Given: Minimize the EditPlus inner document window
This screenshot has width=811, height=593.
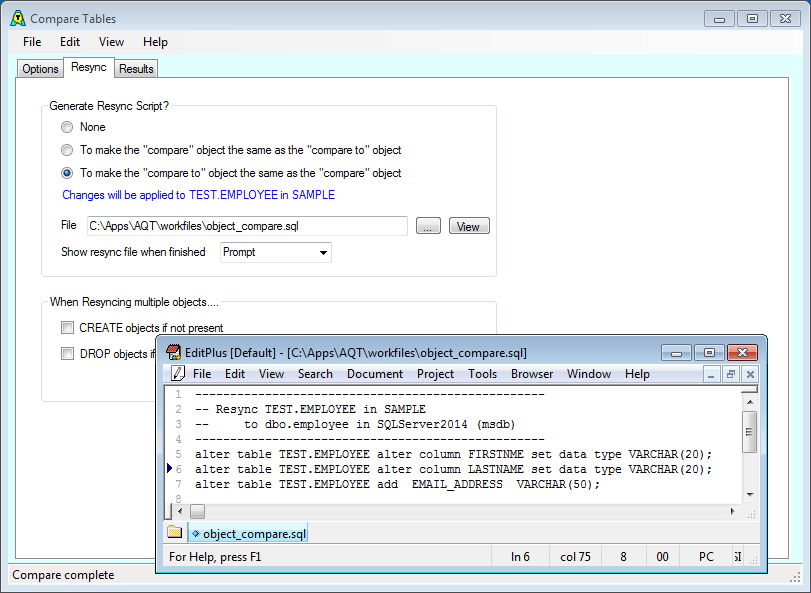Looking at the screenshot, I should pyautogui.click(x=711, y=374).
